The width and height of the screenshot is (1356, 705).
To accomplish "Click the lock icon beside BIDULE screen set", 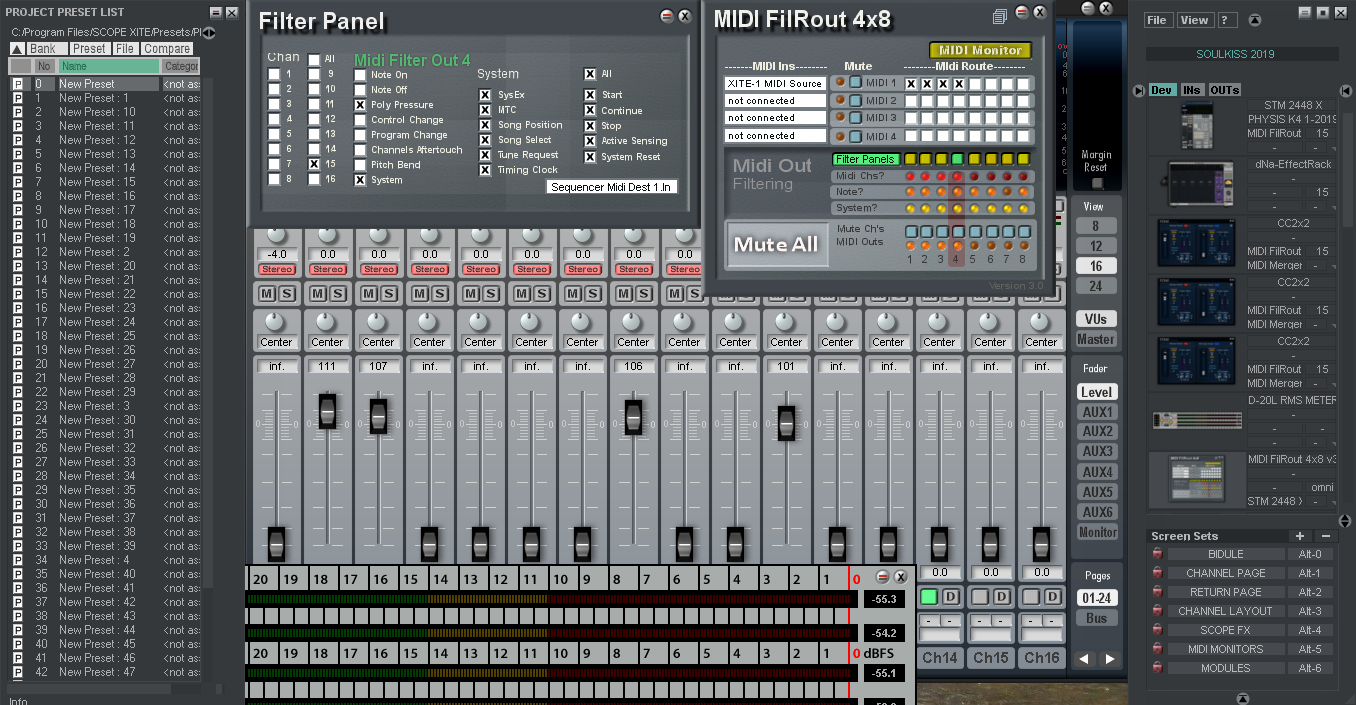I will pyautogui.click(x=1157, y=554).
